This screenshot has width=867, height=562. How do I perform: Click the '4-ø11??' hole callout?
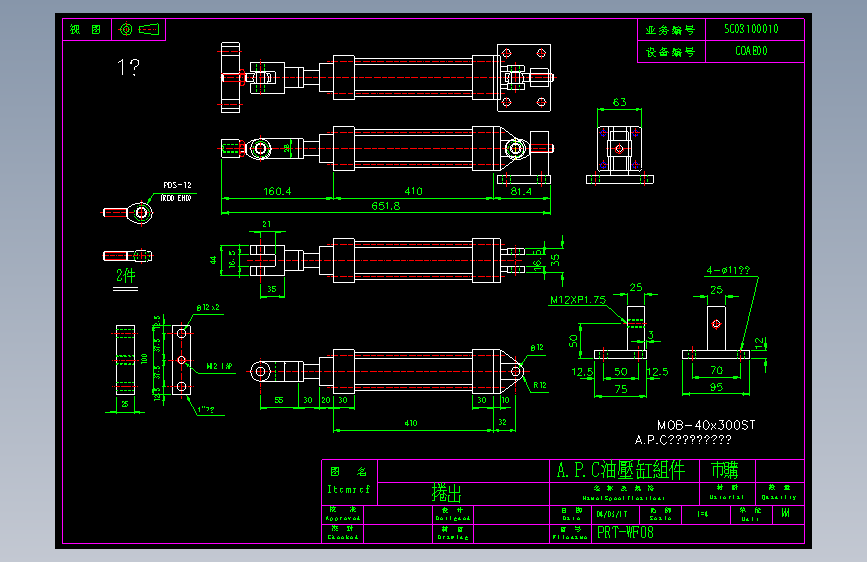tap(728, 270)
